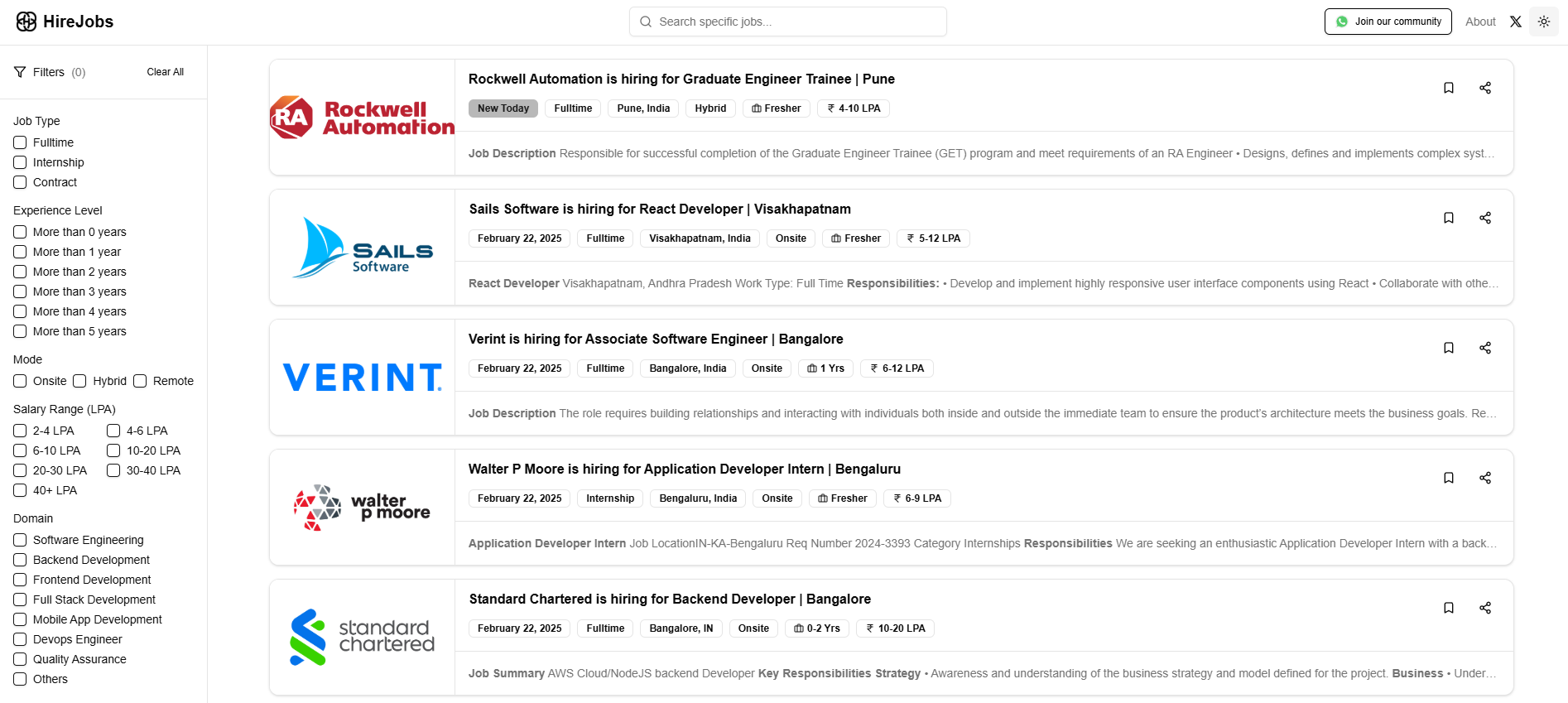Open the Standard Chartered logo thumbnail
Screen dimensions: 1568x703
click(x=362, y=638)
